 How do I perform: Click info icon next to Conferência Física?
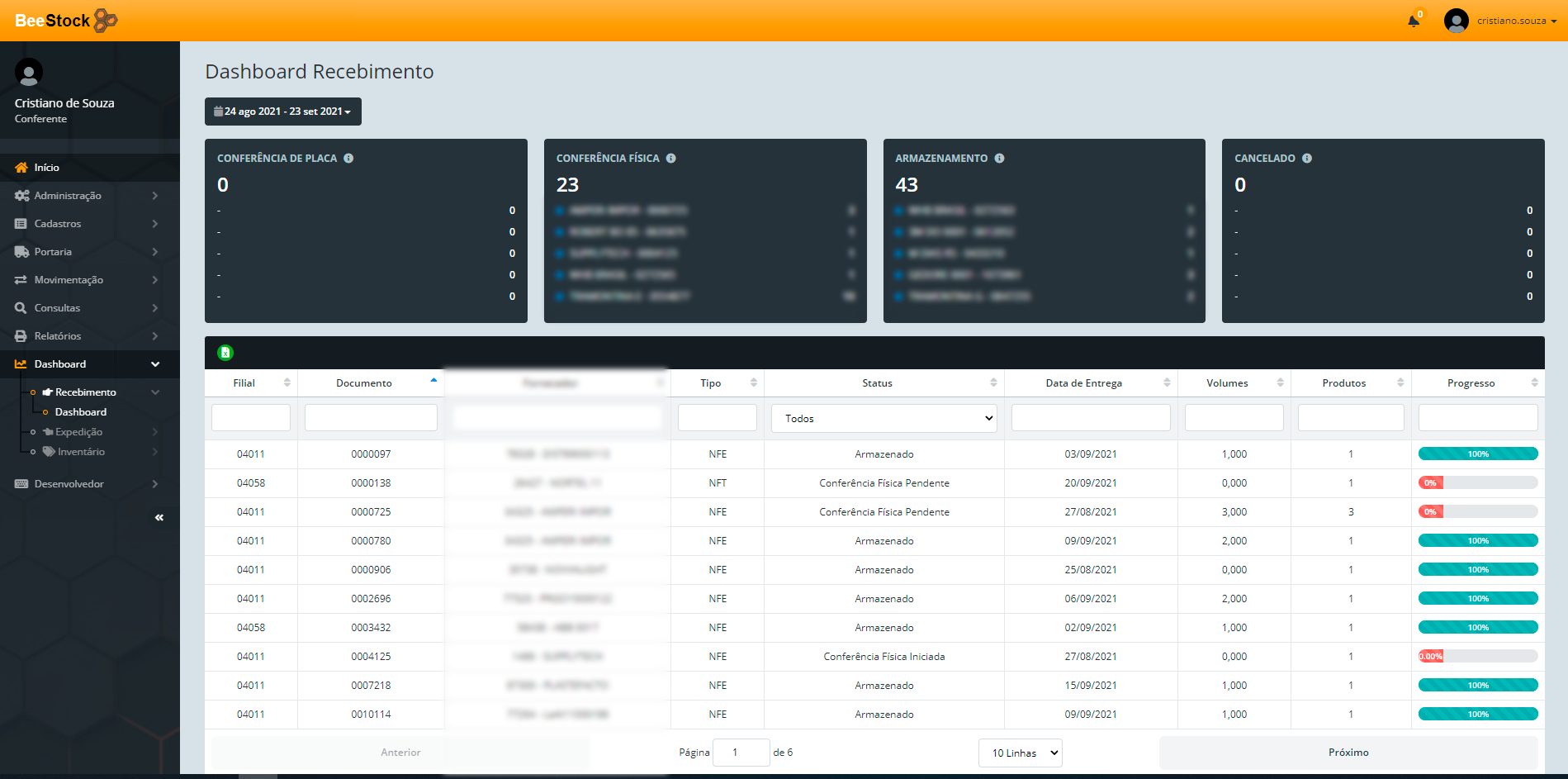[671, 159]
